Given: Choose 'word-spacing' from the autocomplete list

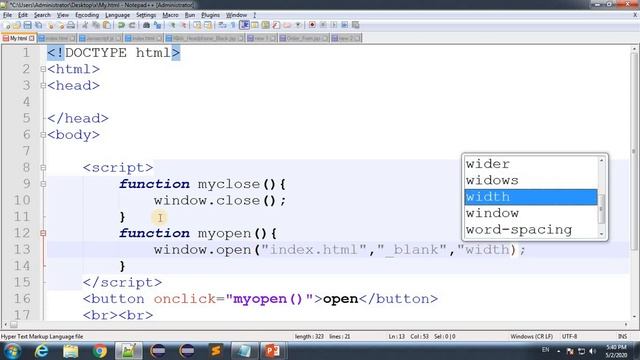Looking at the screenshot, I should point(531,229).
